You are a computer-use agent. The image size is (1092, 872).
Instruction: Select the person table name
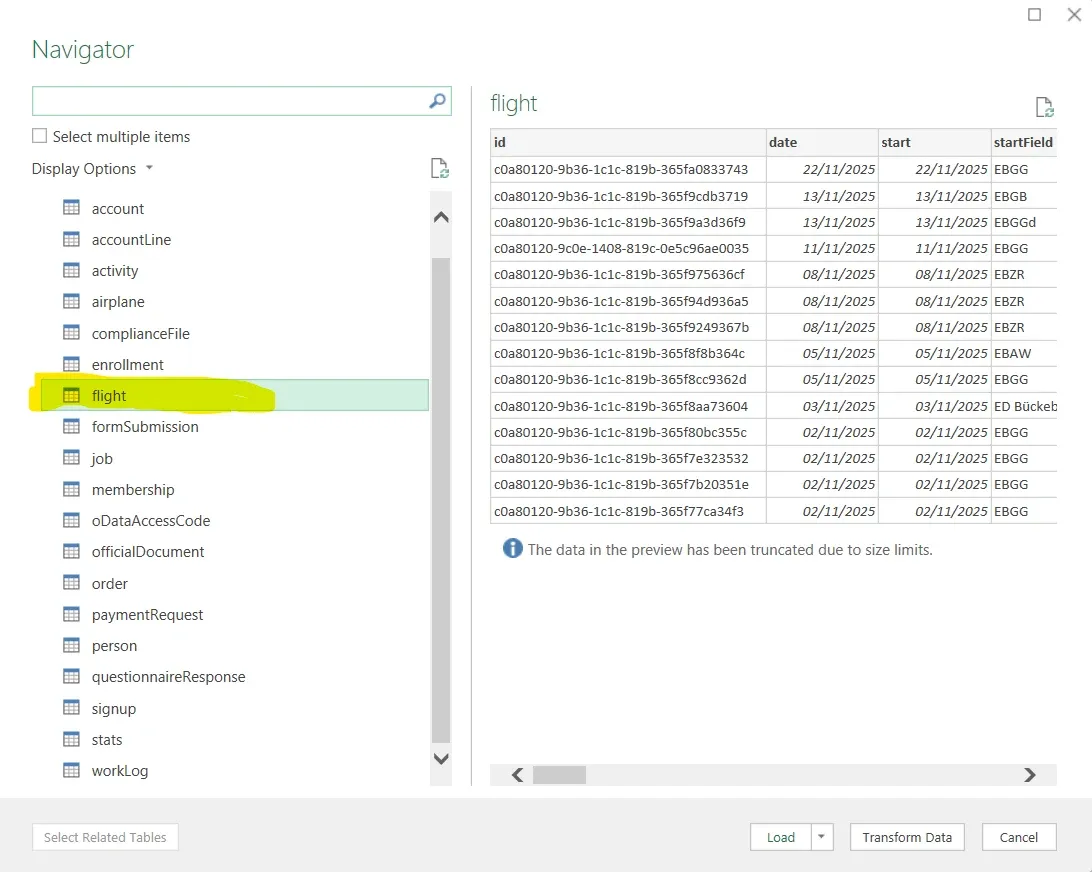click(114, 646)
